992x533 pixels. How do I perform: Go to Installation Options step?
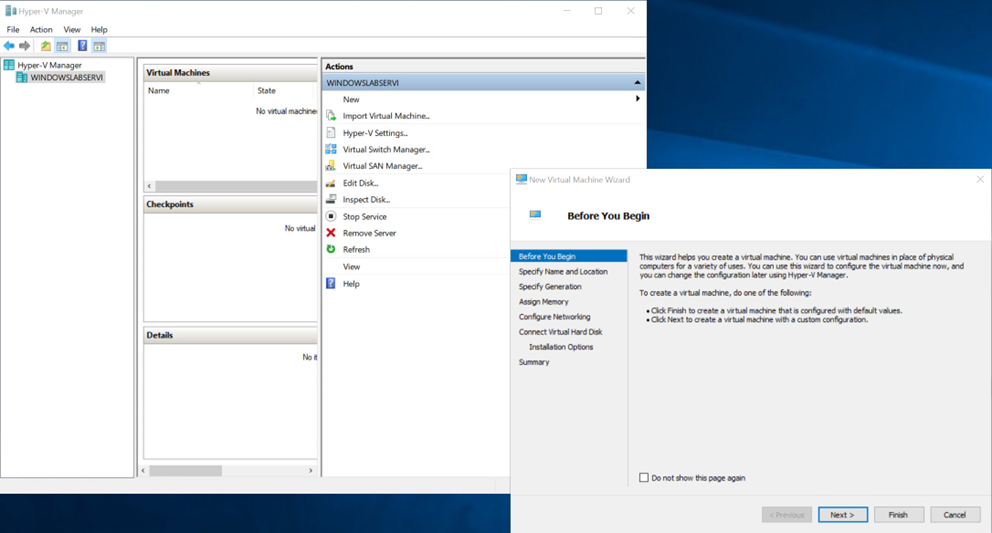click(561, 347)
